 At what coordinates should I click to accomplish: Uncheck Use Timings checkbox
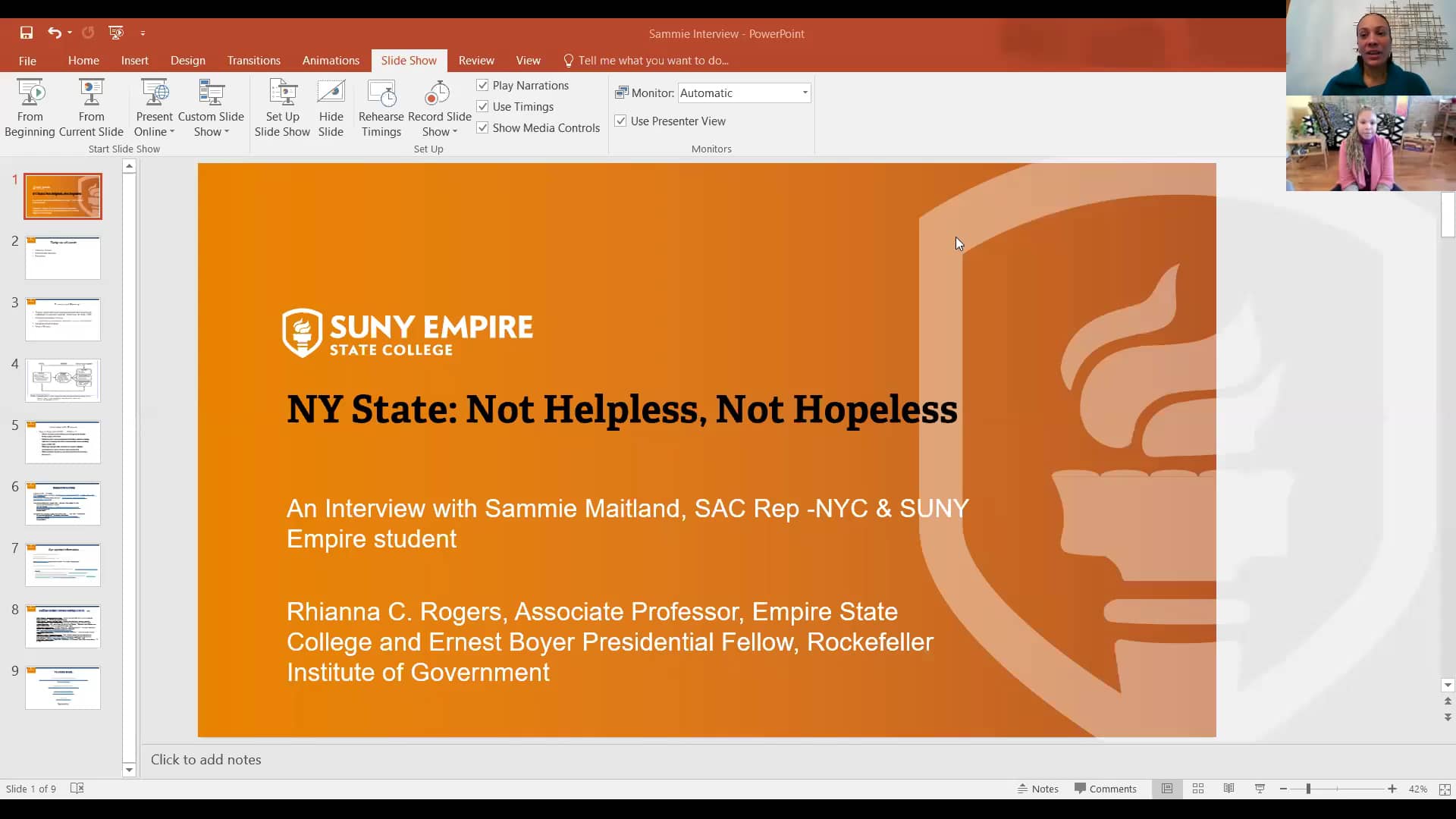482,106
